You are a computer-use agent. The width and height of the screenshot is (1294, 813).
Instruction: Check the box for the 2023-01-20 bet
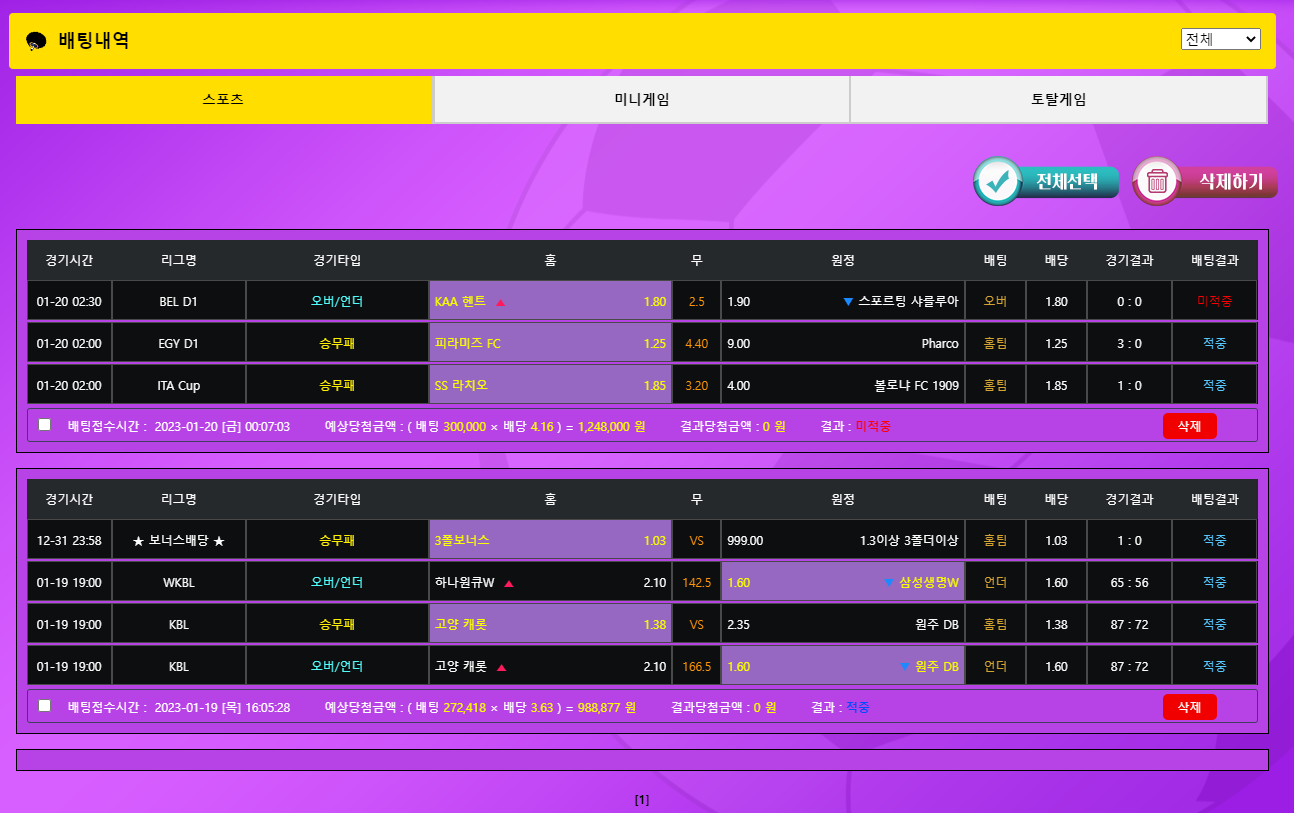[45, 425]
